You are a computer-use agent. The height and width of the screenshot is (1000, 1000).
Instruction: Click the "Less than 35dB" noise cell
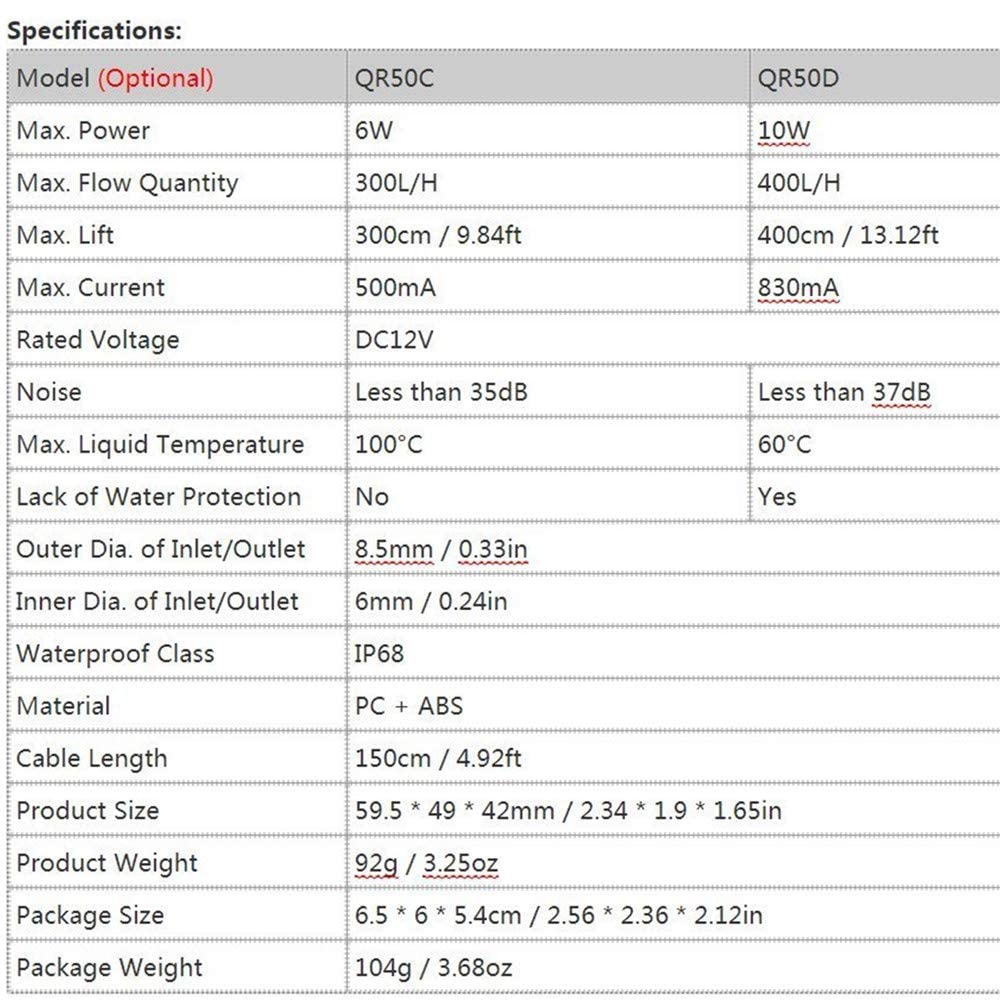coord(441,392)
